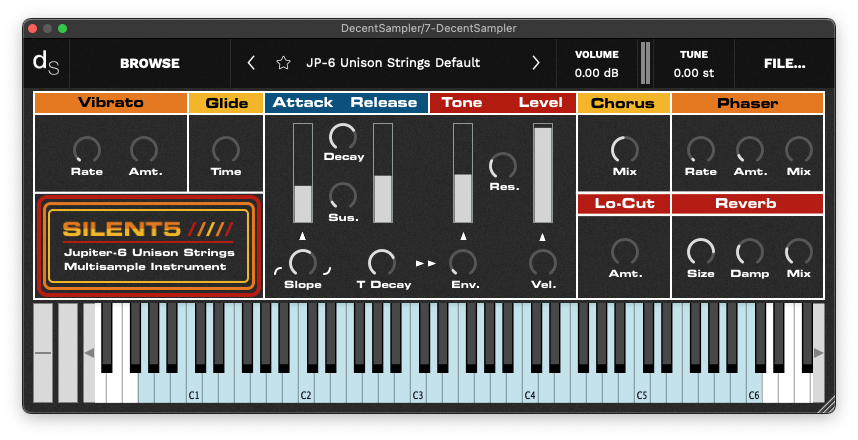This screenshot has width=858, height=440.
Task: Play the C6 key on the keyboard
Action: pyautogui.click(x=754, y=387)
